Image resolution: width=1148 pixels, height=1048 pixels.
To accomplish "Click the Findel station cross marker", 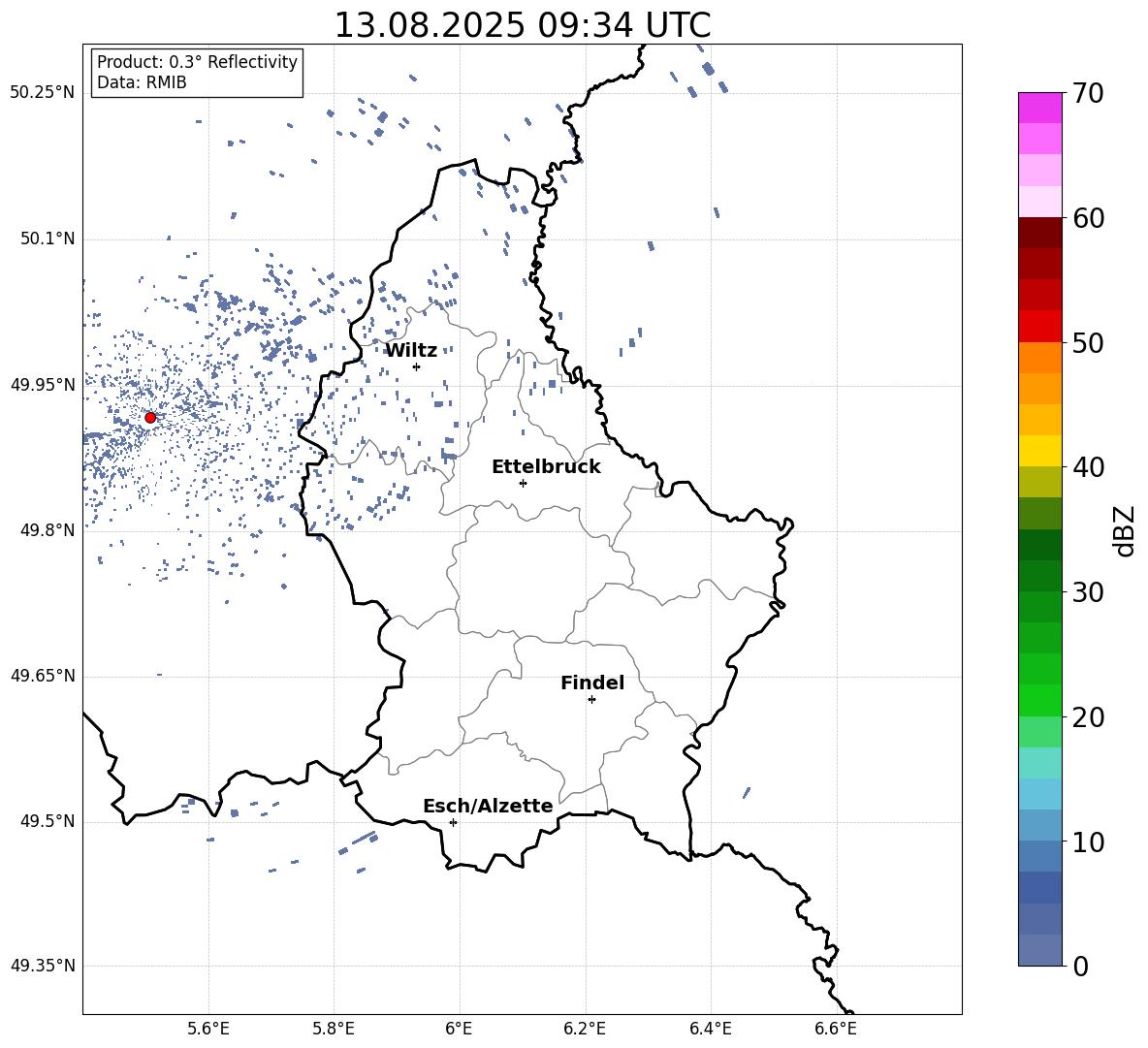I will pos(591,700).
